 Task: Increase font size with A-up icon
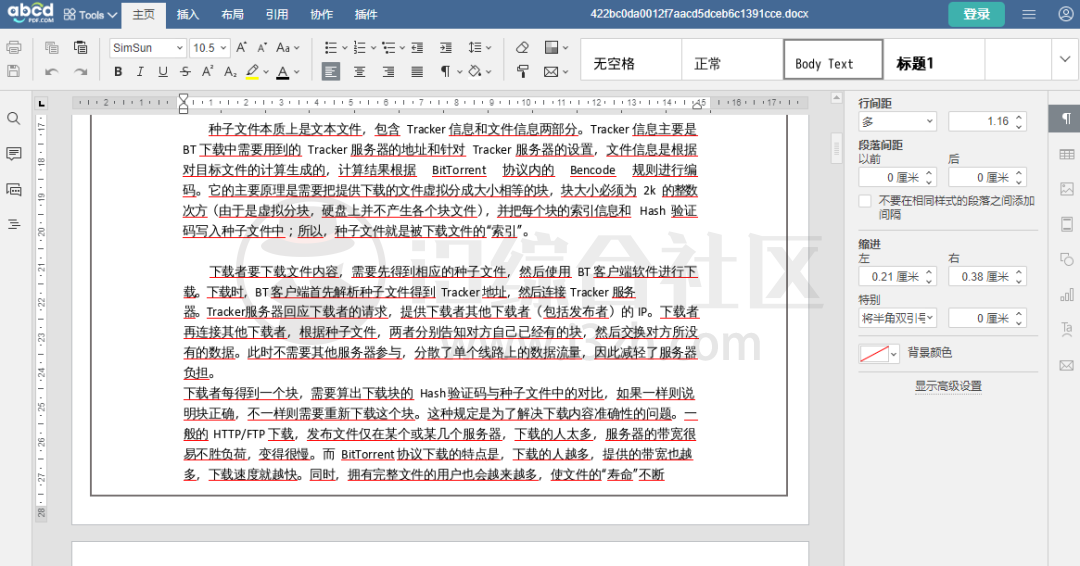pyautogui.click(x=241, y=48)
